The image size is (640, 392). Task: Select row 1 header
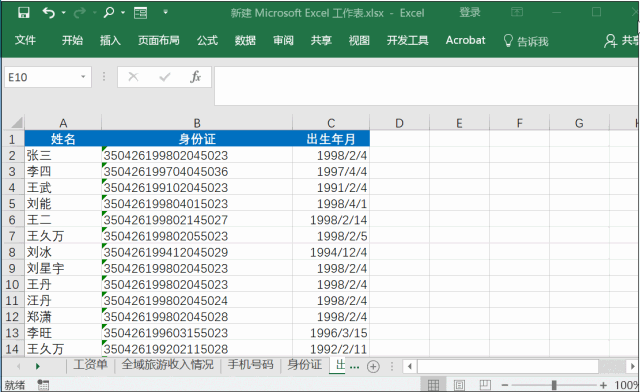point(13,139)
